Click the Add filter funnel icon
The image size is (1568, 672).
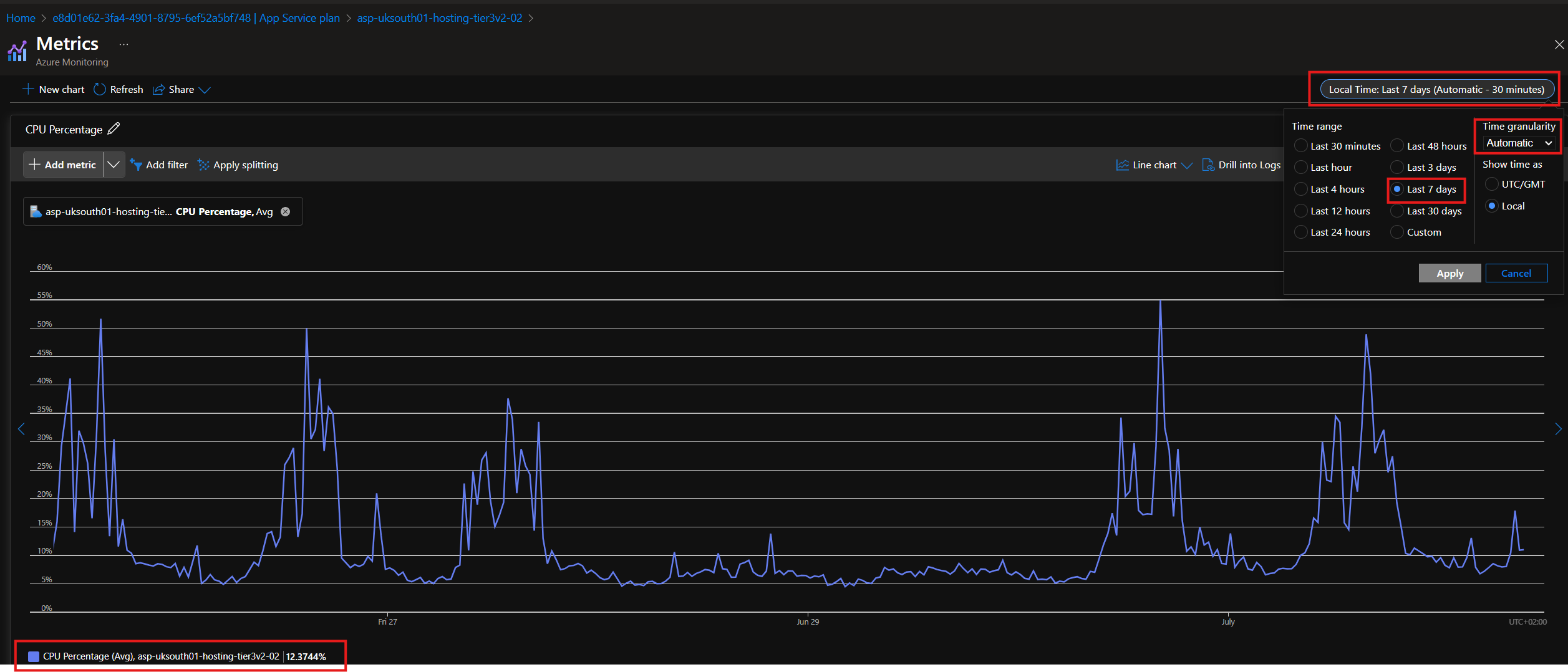click(x=136, y=165)
